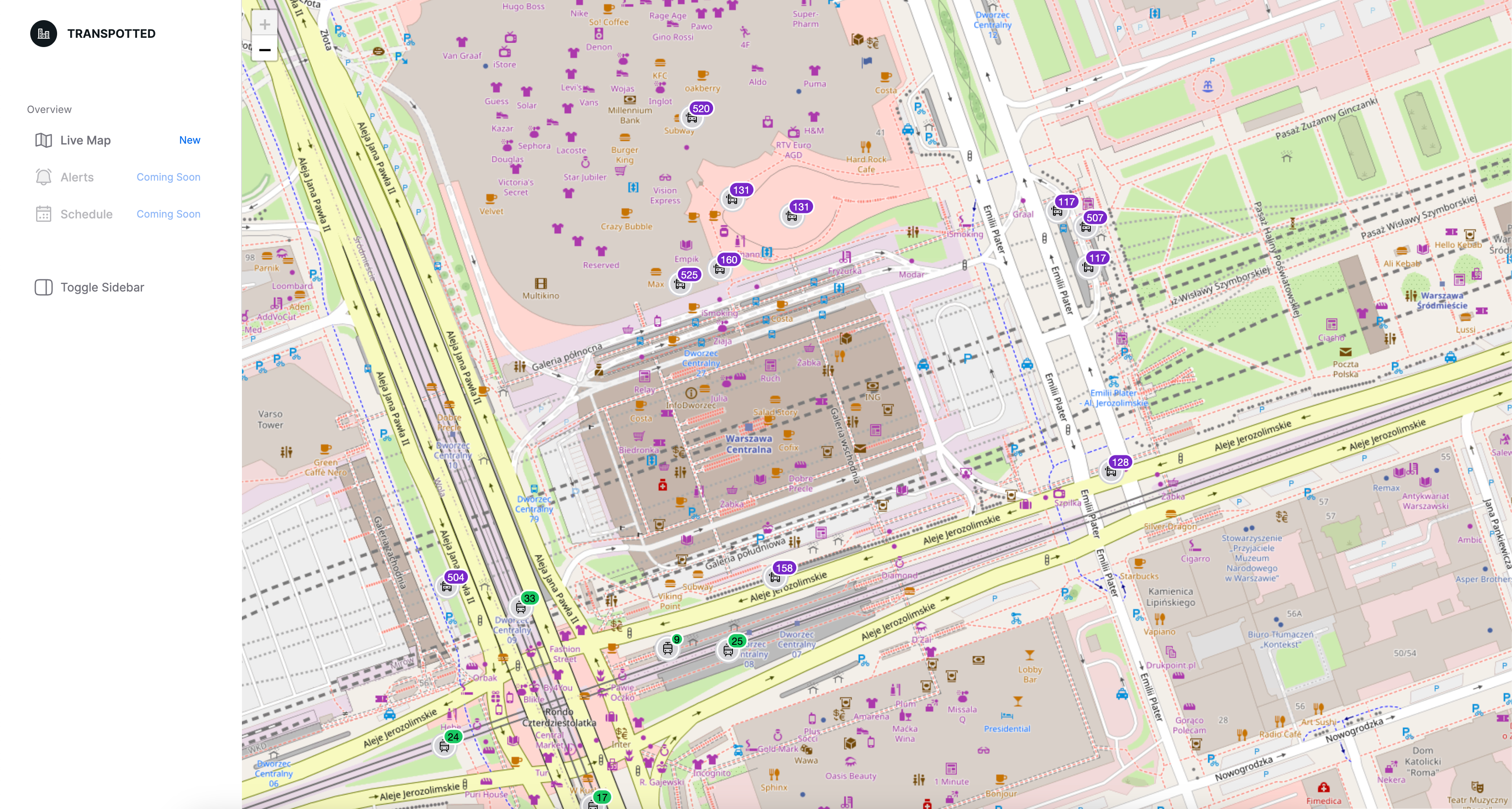Open the Live Map menu item
Image resolution: width=1512 pixels, height=809 pixels.
pos(85,140)
